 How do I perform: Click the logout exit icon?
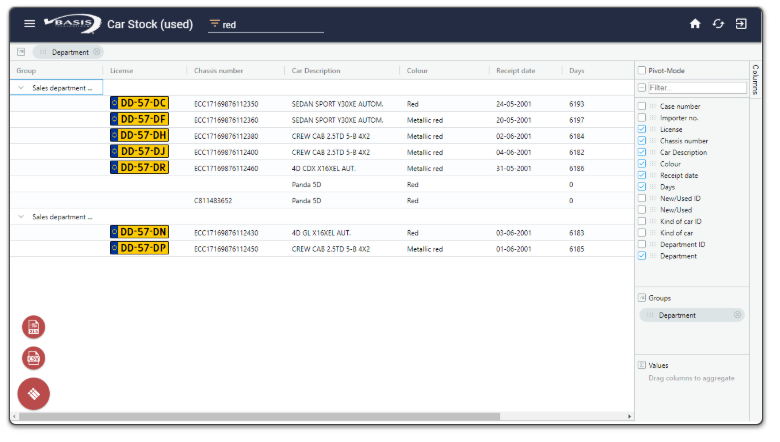(741, 24)
